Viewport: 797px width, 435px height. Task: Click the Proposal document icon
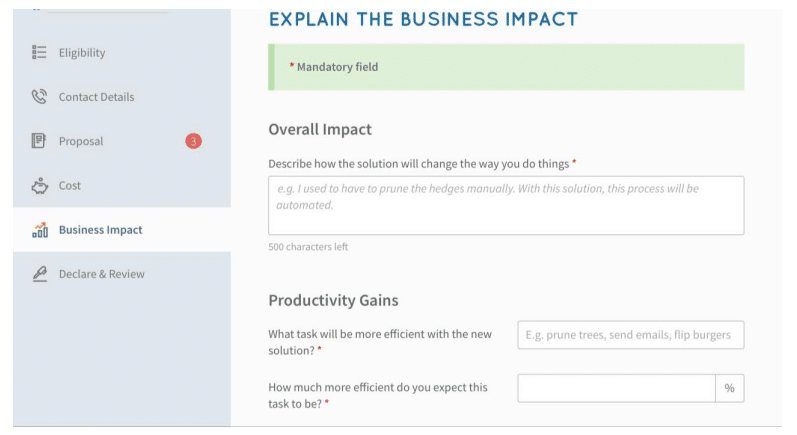coord(39,141)
